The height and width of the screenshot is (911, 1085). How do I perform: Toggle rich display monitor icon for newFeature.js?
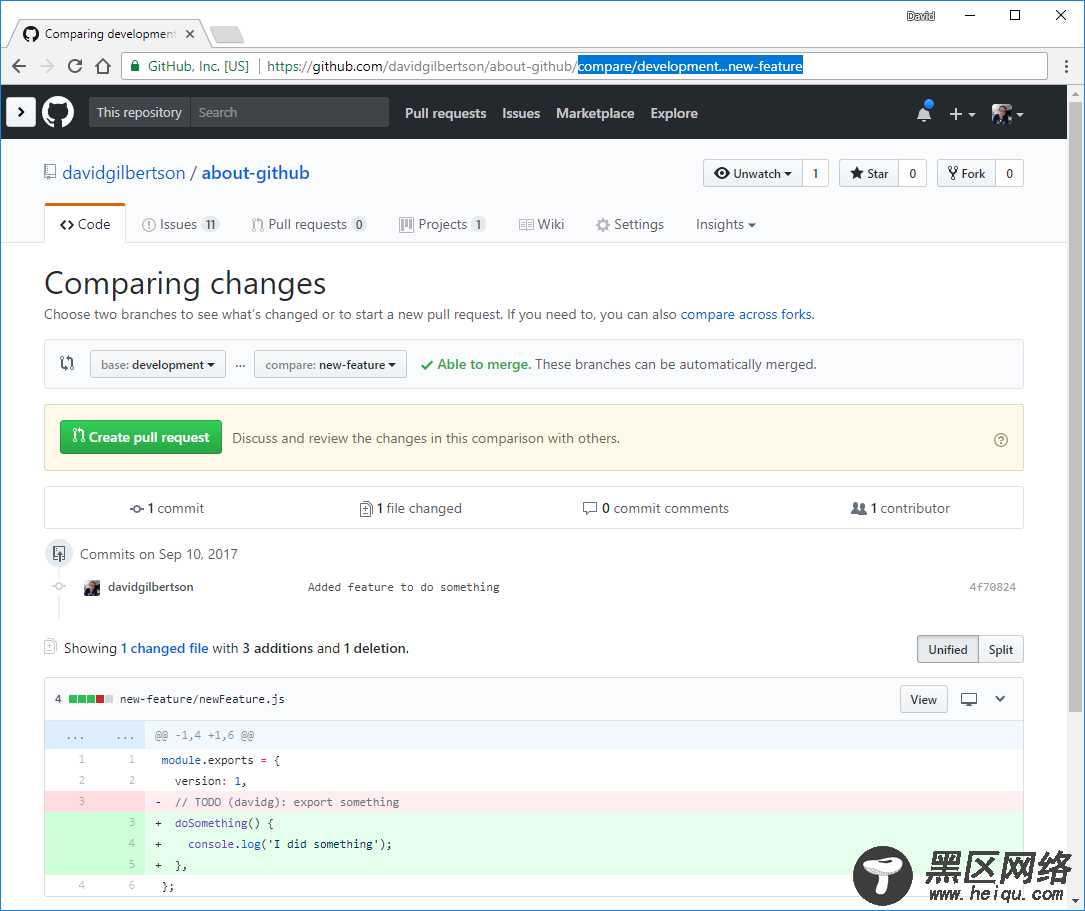pyautogui.click(x=969, y=699)
